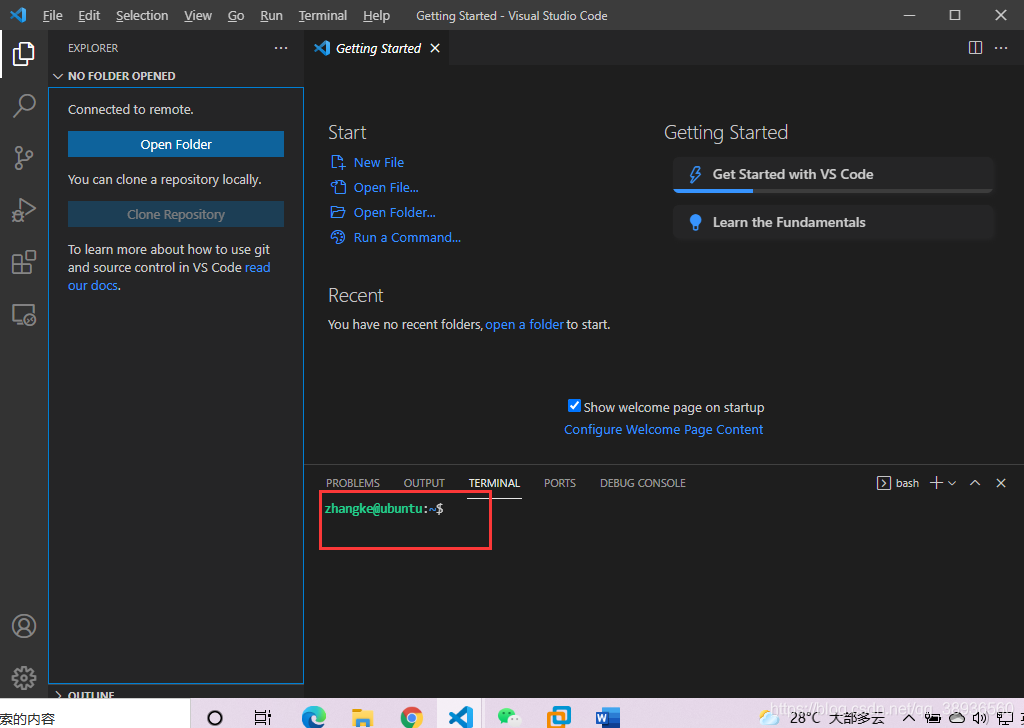Click Run a Command... link
The height and width of the screenshot is (728, 1024).
point(407,238)
